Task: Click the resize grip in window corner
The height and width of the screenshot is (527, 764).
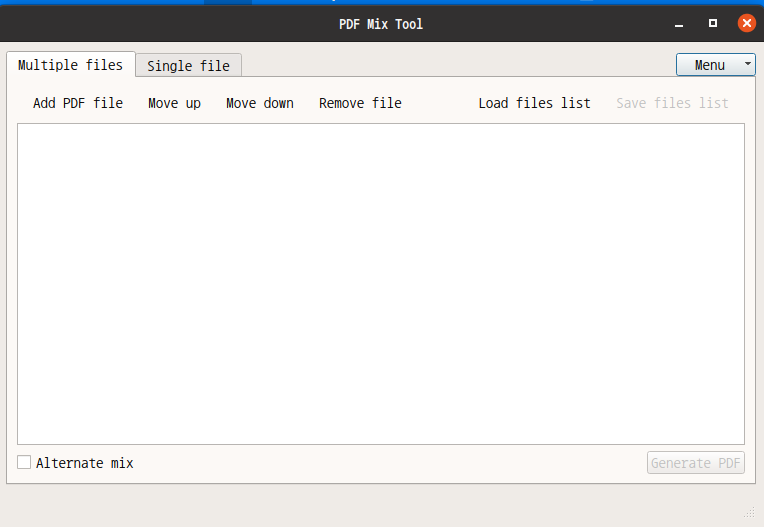Action: (751, 513)
